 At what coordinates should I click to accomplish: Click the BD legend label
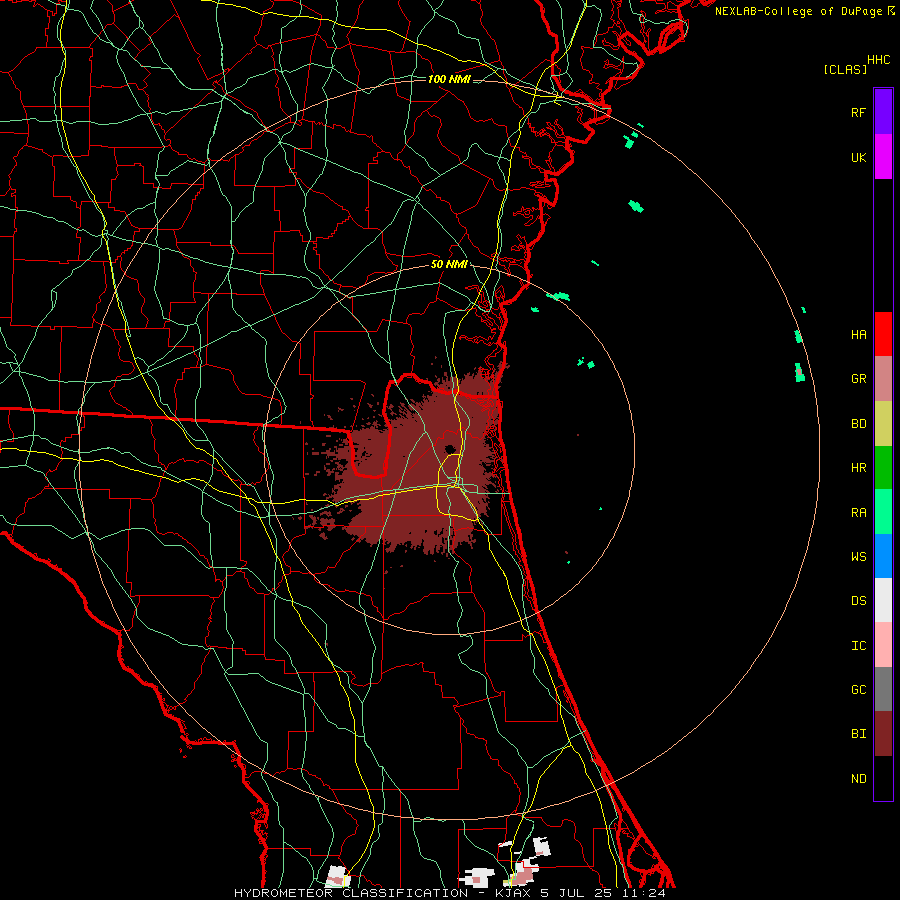[858, 424]
